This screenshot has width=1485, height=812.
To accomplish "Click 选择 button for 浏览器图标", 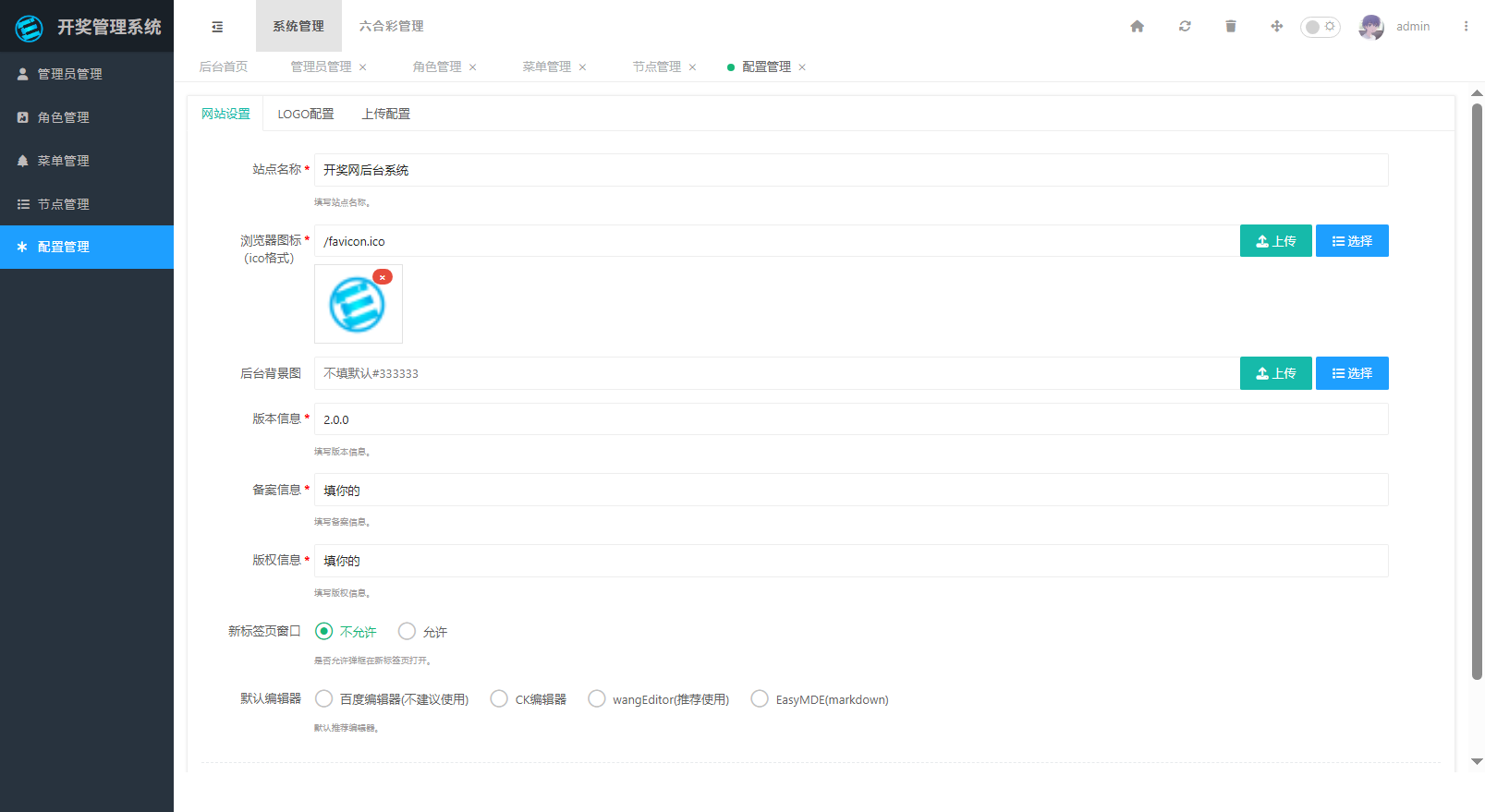I will point(1352,241).
